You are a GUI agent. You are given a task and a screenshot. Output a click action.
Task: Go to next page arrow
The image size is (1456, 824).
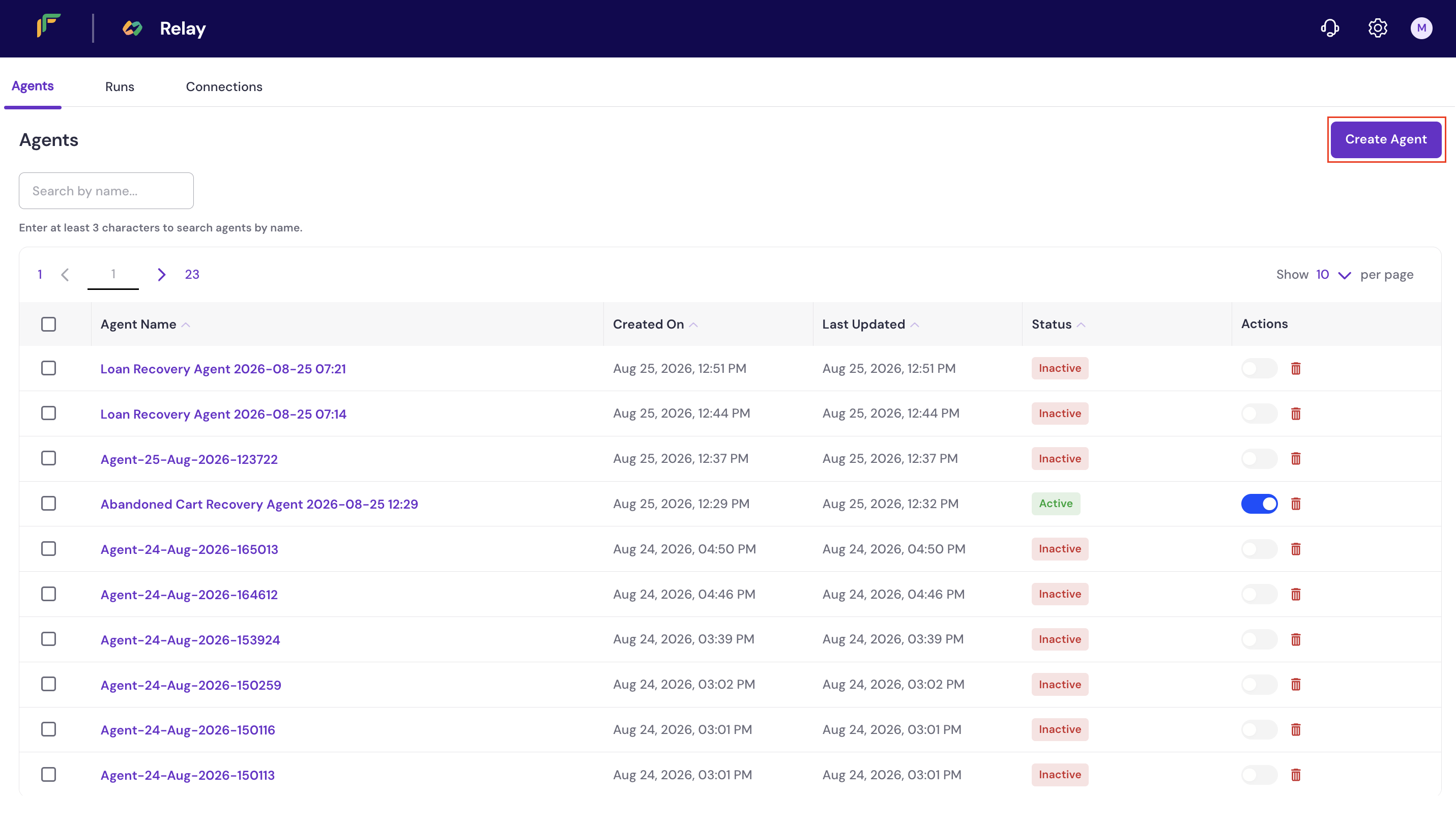(161, 275)
